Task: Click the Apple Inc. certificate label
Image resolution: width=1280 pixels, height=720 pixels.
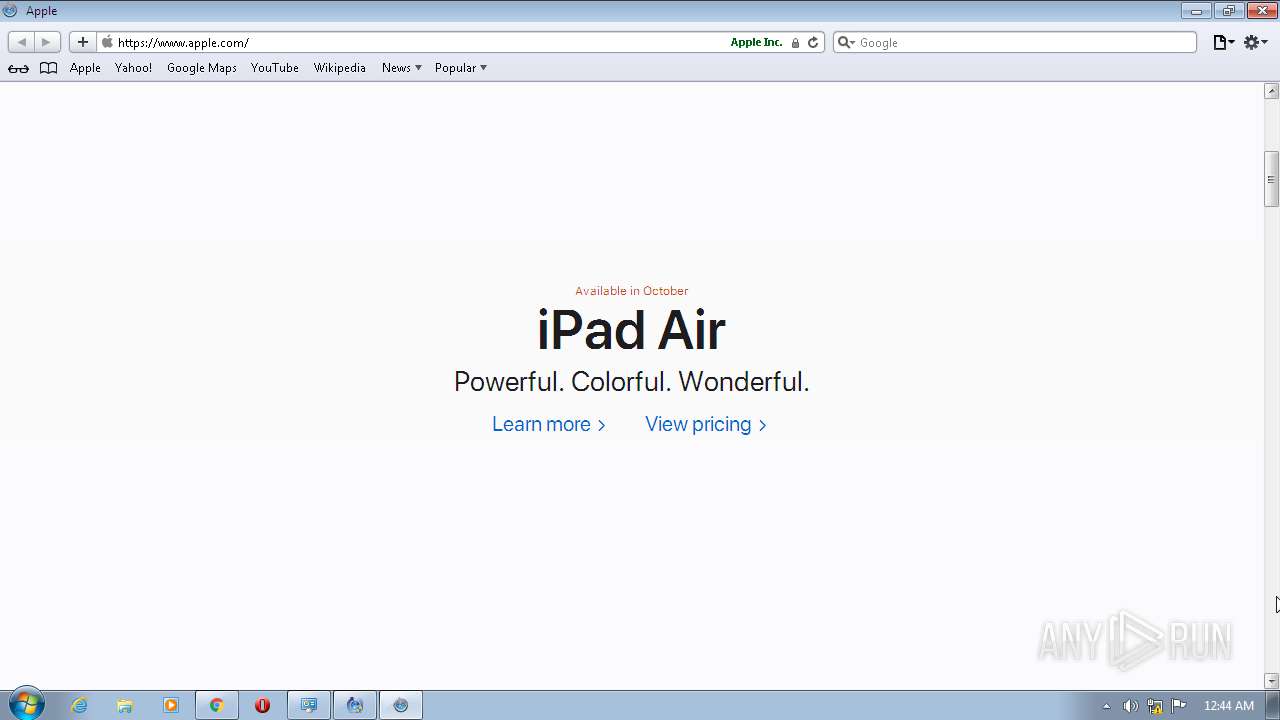Action: (x=756, y=42)
